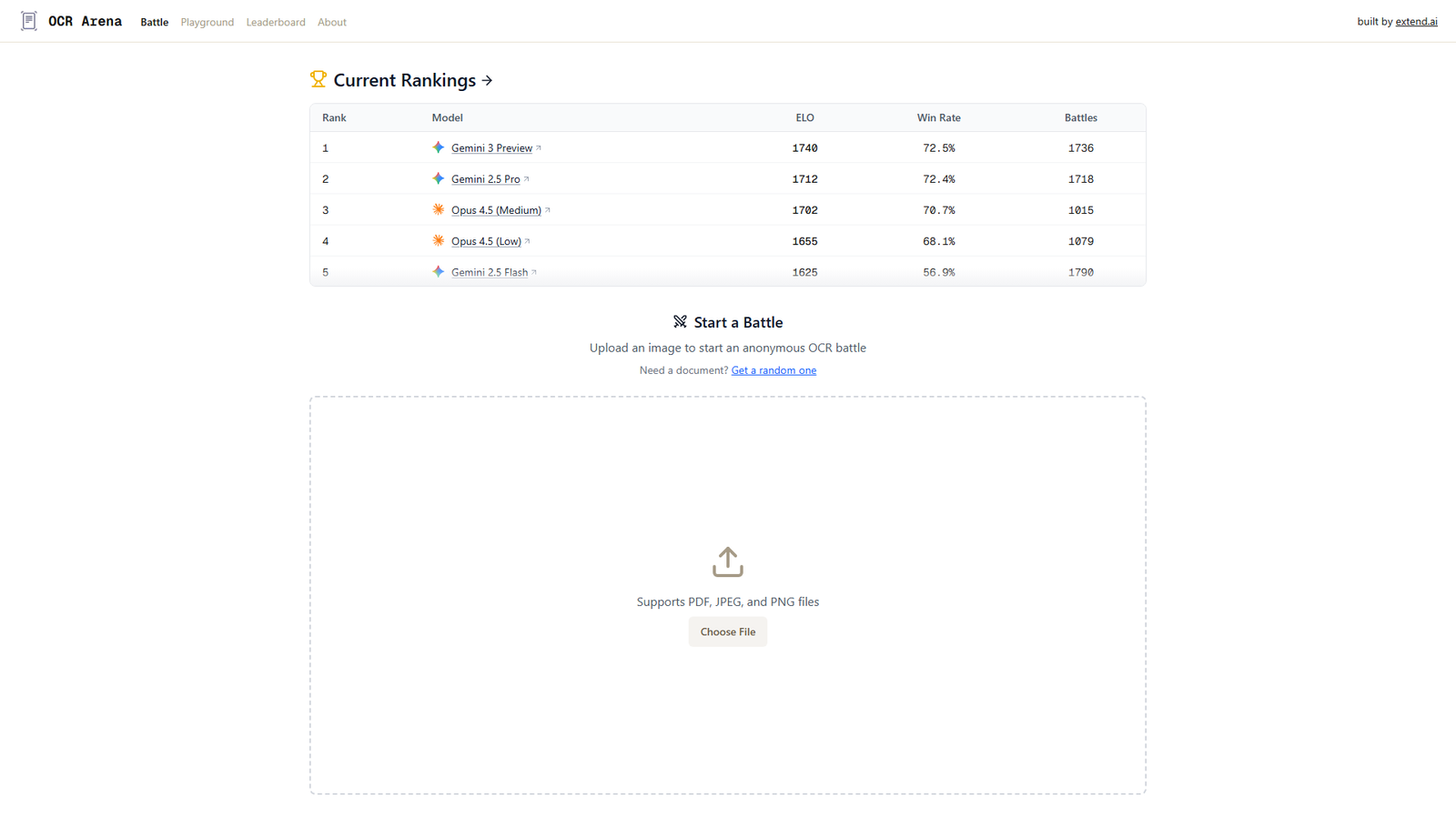1456x819 pixels.
Task: Click the trophy icon beside Current Rankings
Action: pyautogui.click(x=318, y=80)
